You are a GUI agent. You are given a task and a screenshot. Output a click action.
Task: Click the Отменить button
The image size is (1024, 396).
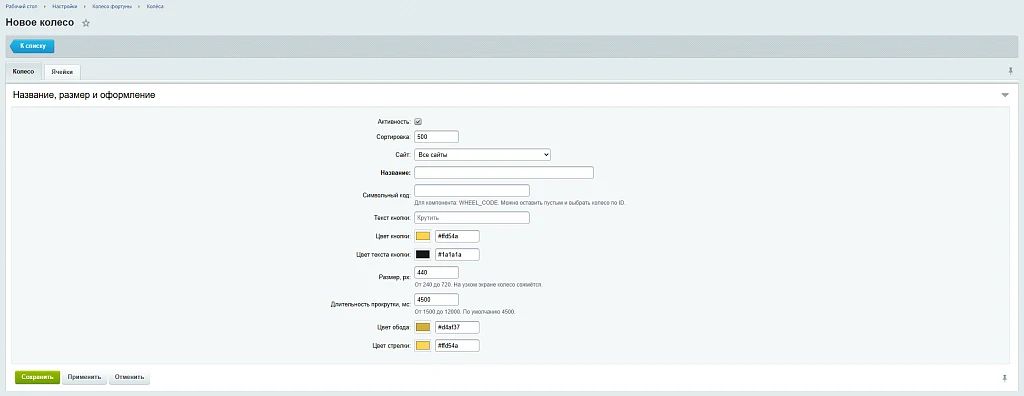click(129, 377)
